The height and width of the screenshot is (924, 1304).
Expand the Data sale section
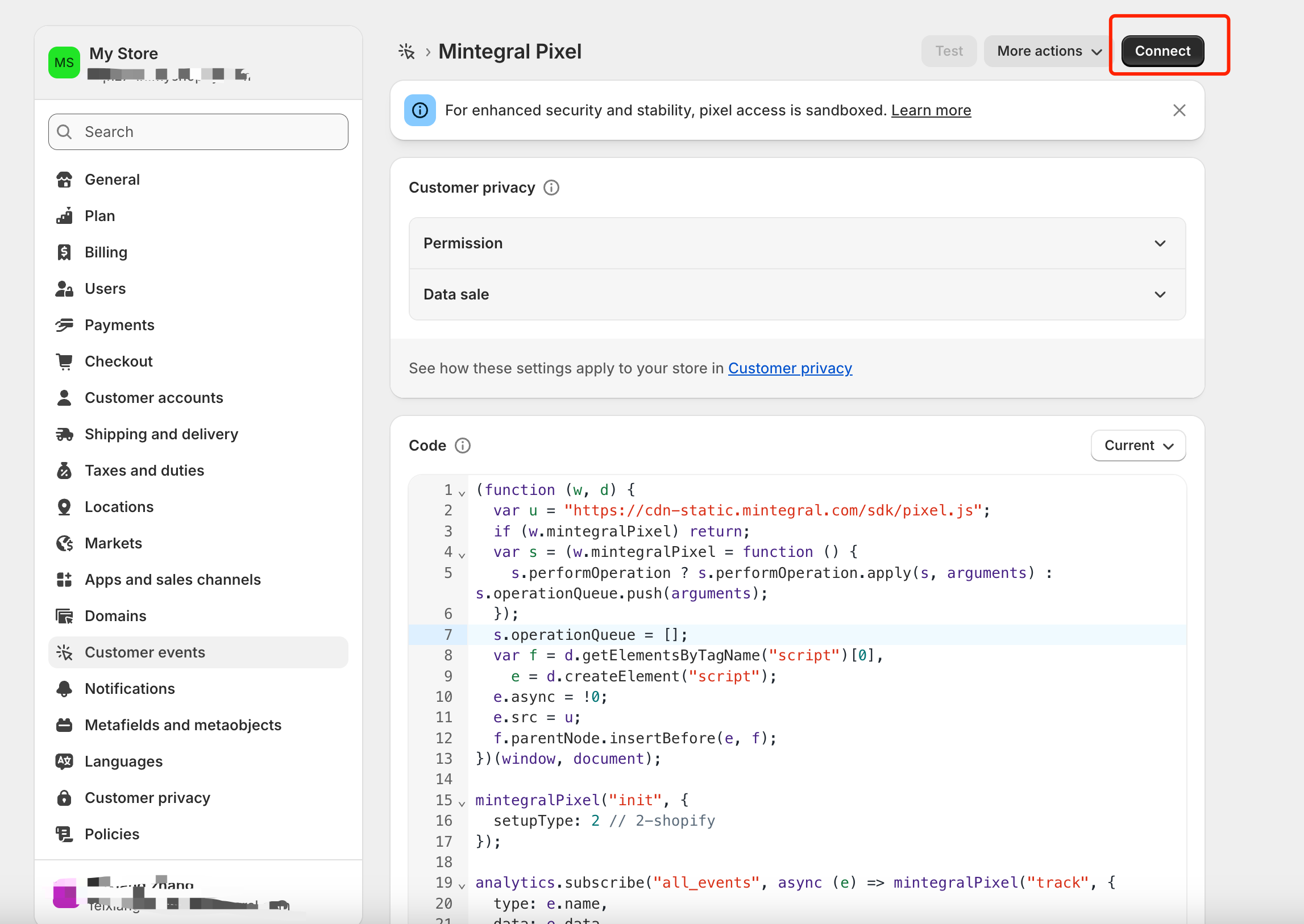[x=798, y=295]
